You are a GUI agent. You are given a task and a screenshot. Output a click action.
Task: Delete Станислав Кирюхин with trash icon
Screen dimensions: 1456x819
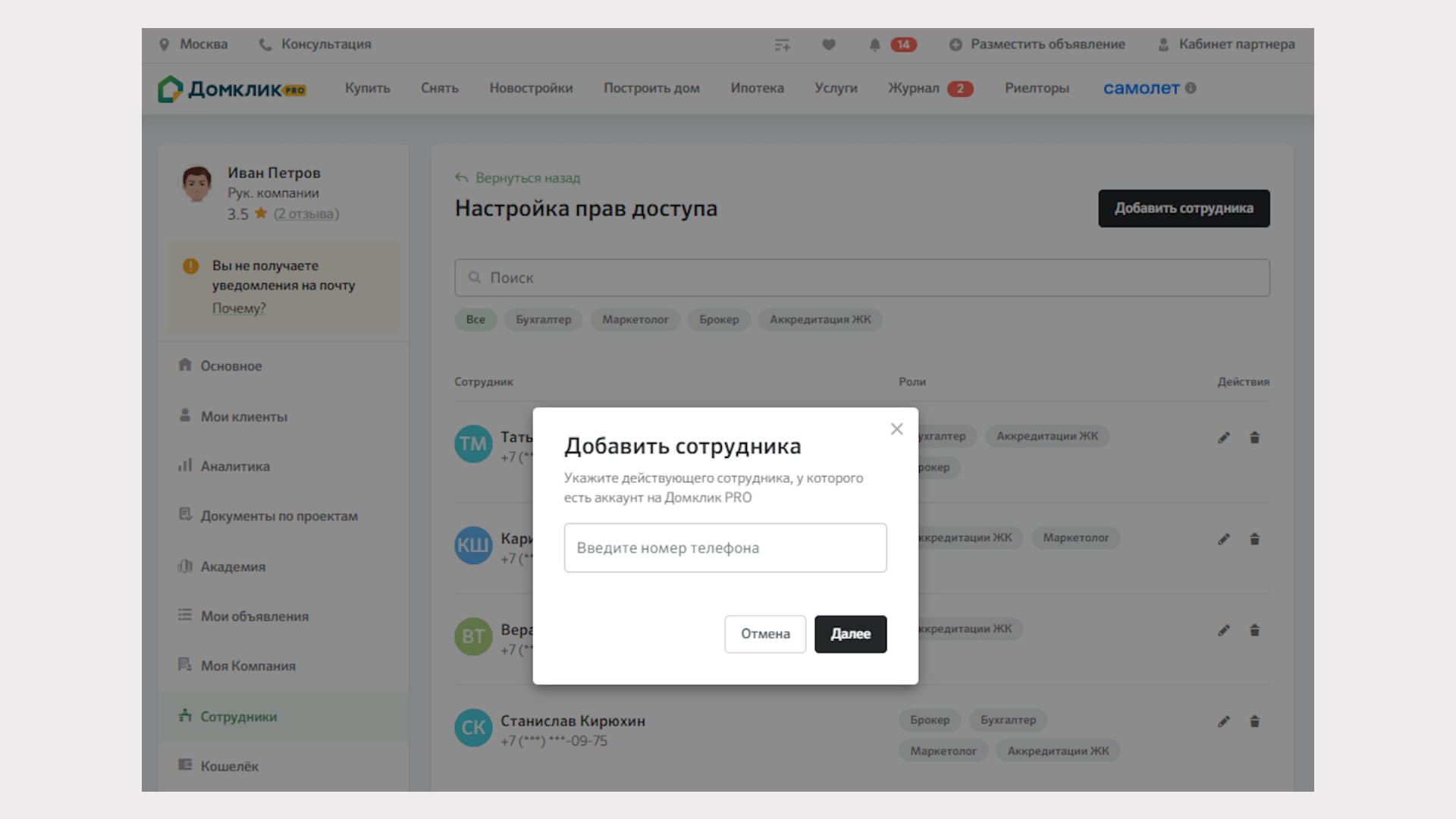click(1254, 721)
